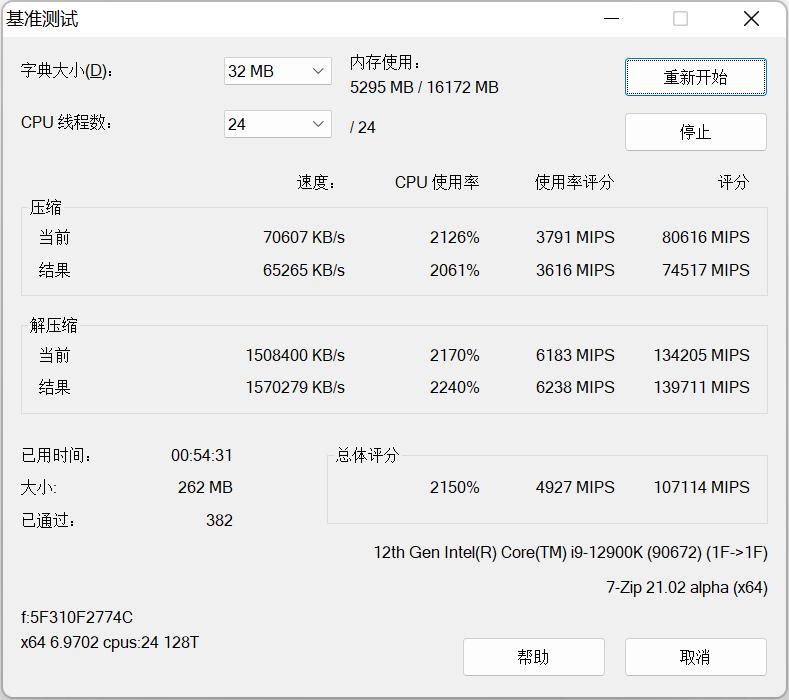Click the 解压缩 group label
Viewport: 789px width, 700px height.
[53, 325]
